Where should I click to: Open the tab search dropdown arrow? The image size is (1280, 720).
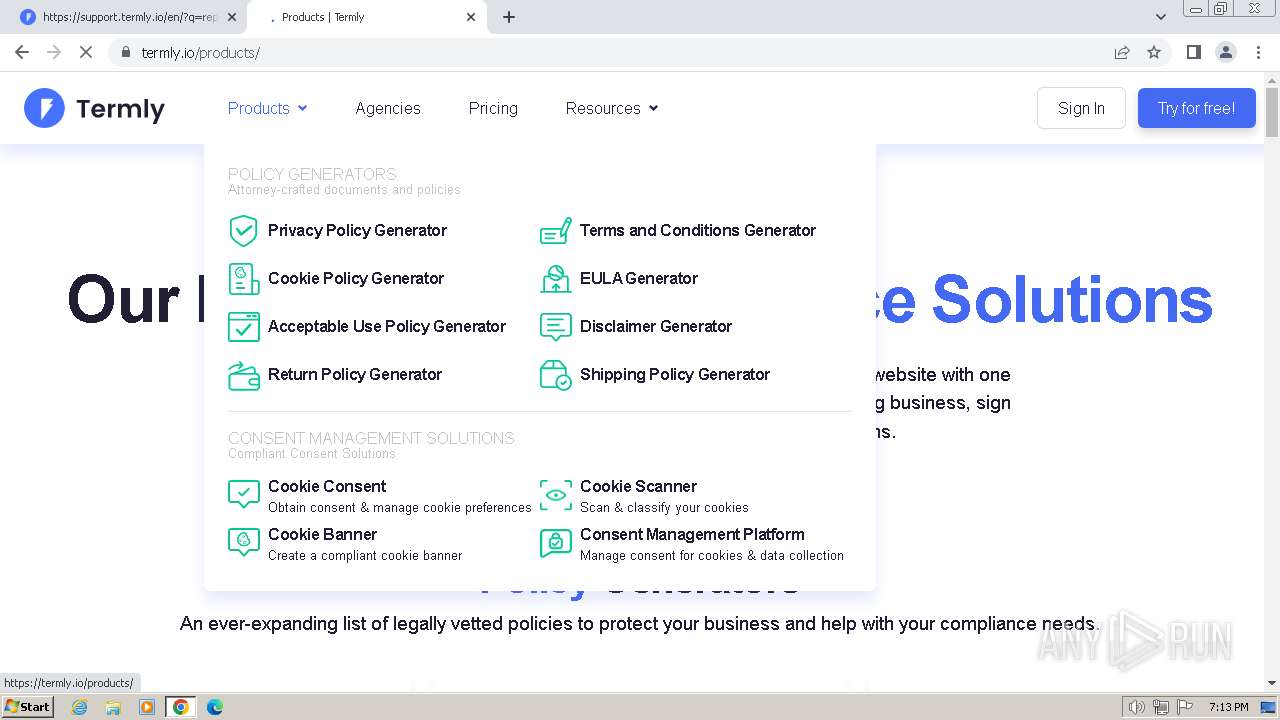[x=1161, y=17]
